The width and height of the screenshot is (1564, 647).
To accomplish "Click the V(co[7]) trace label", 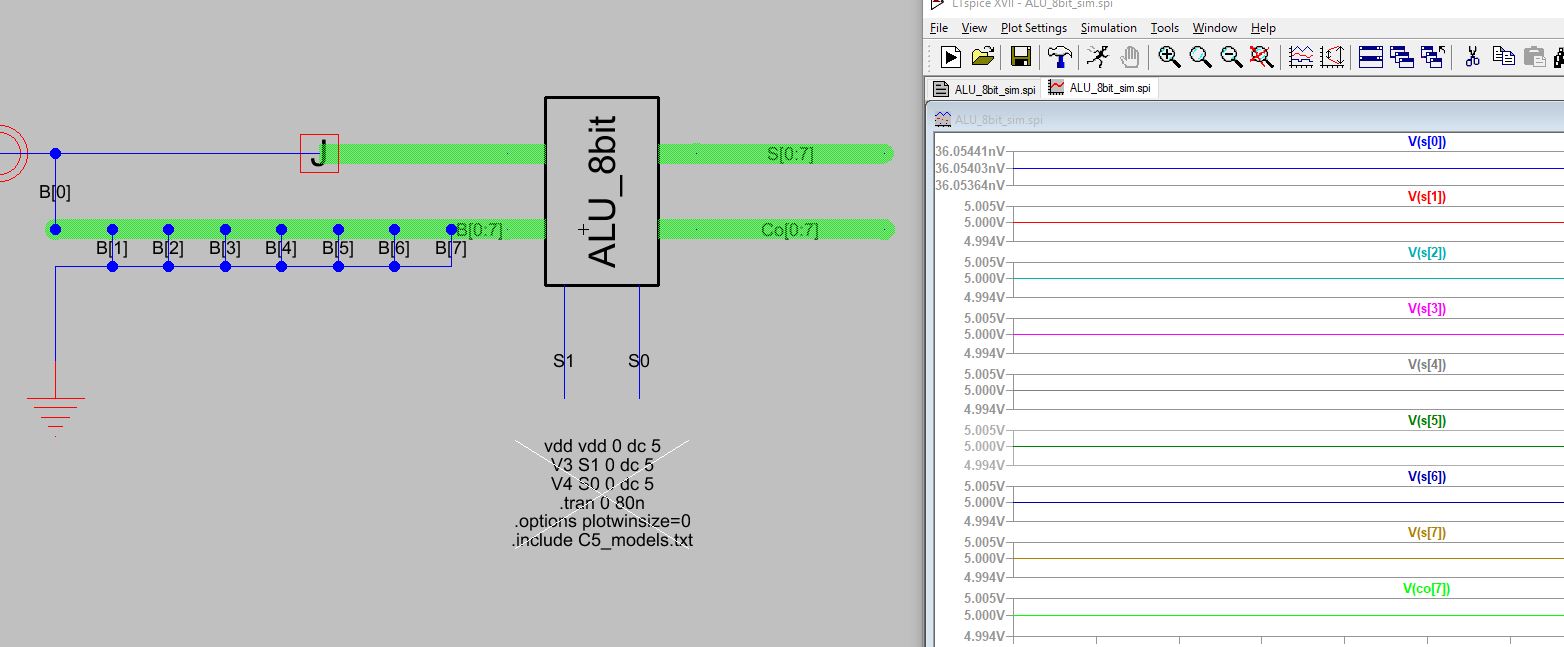I will pyautogui.click(x=1426, y=589).
